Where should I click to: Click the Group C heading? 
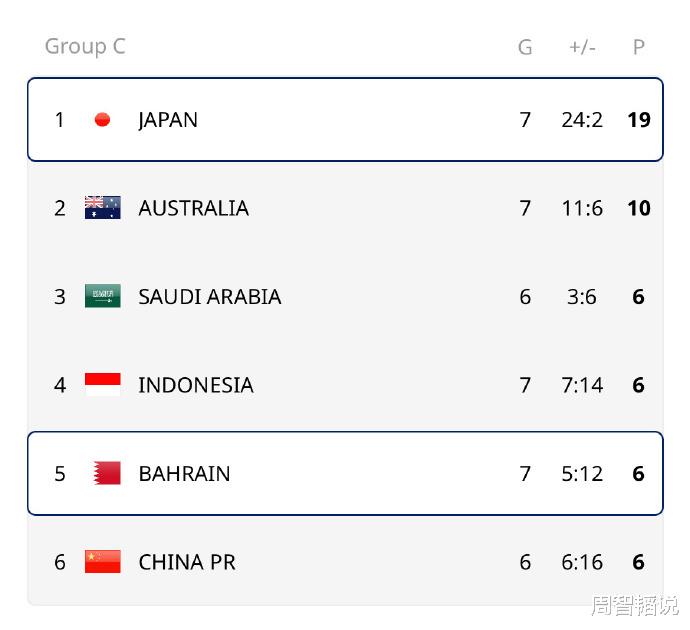click(x=85, y=46)
